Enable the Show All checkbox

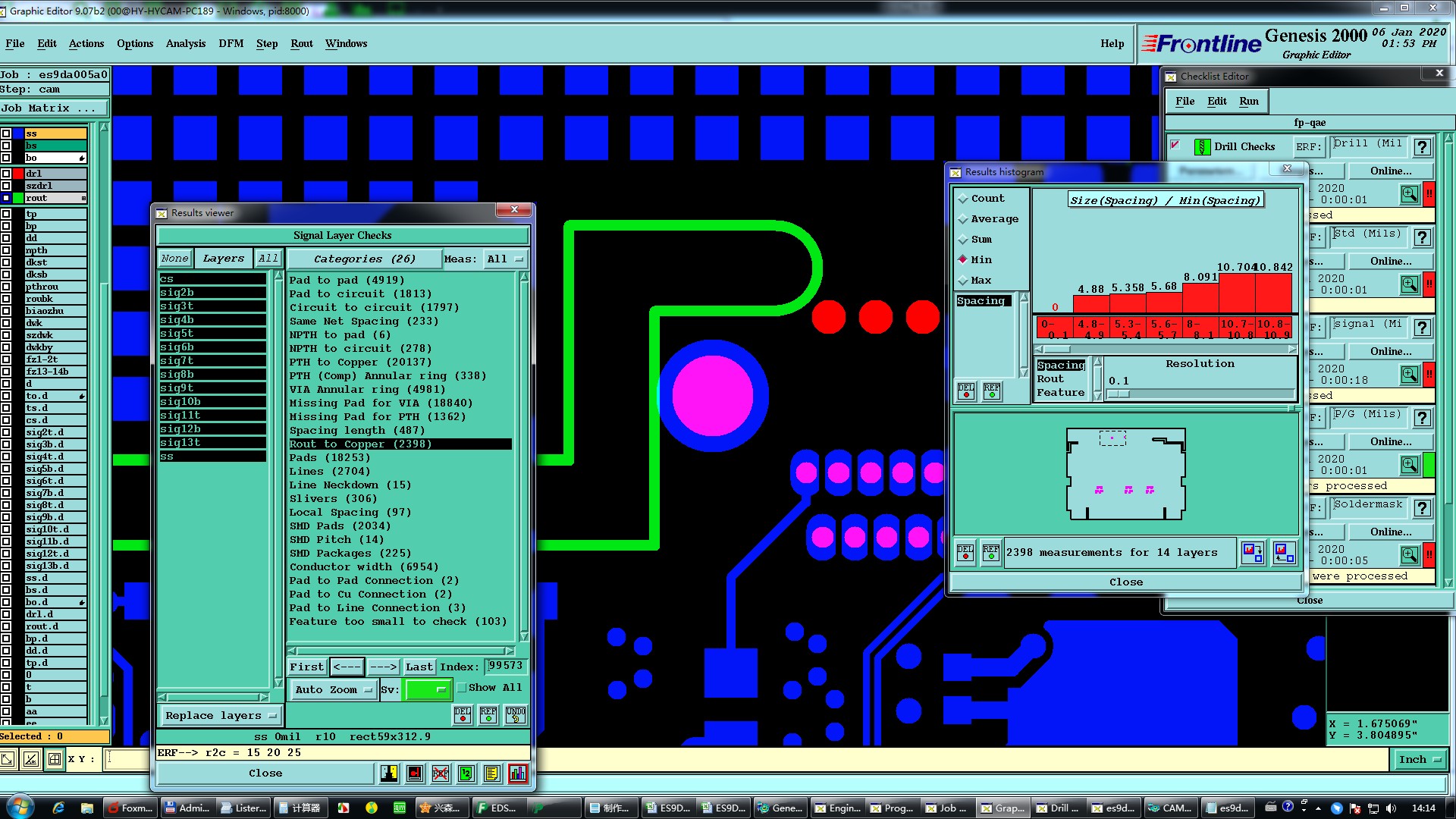[462, 688]
